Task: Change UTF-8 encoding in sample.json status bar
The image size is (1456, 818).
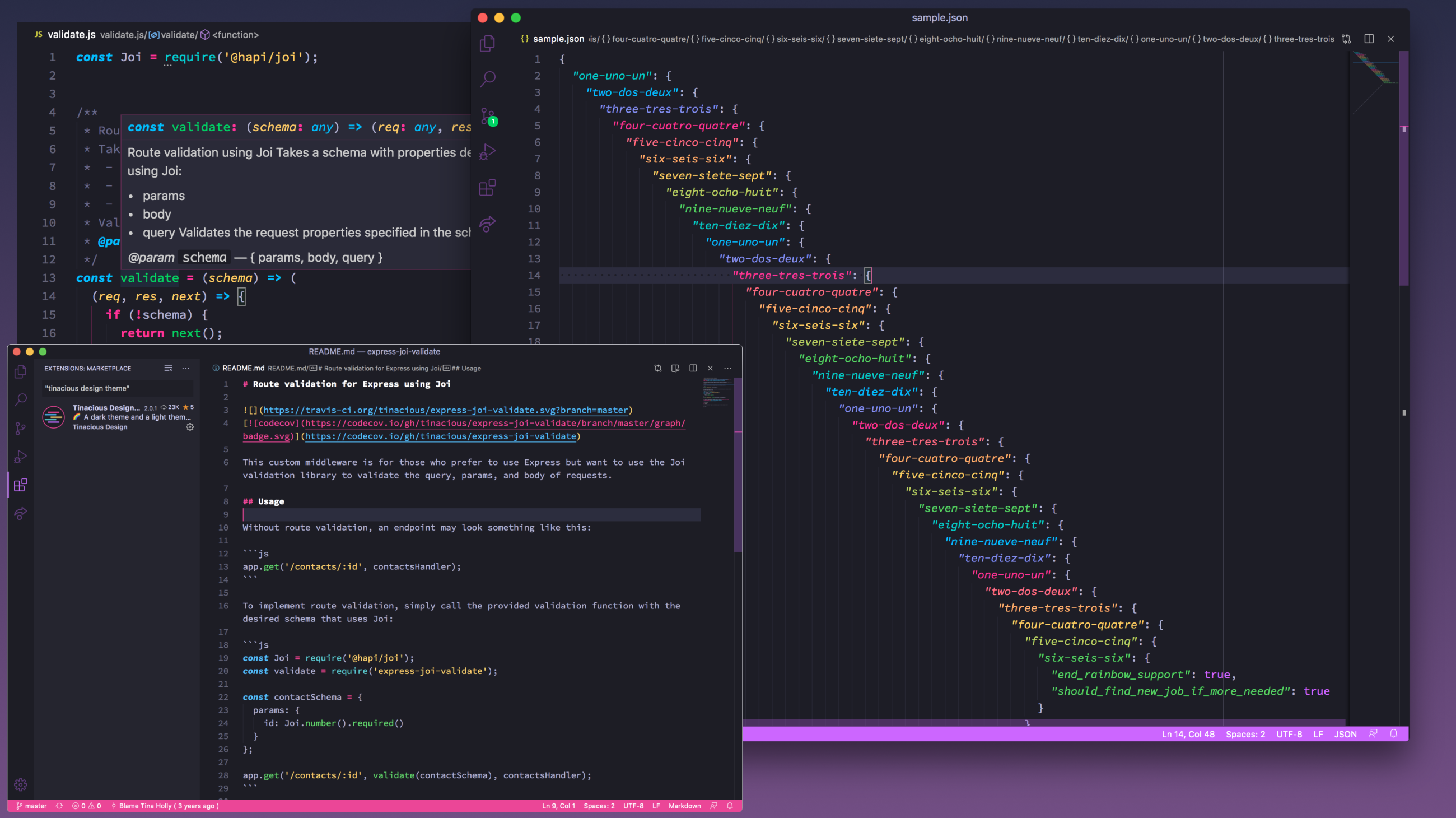Action: click(1289, 735)
